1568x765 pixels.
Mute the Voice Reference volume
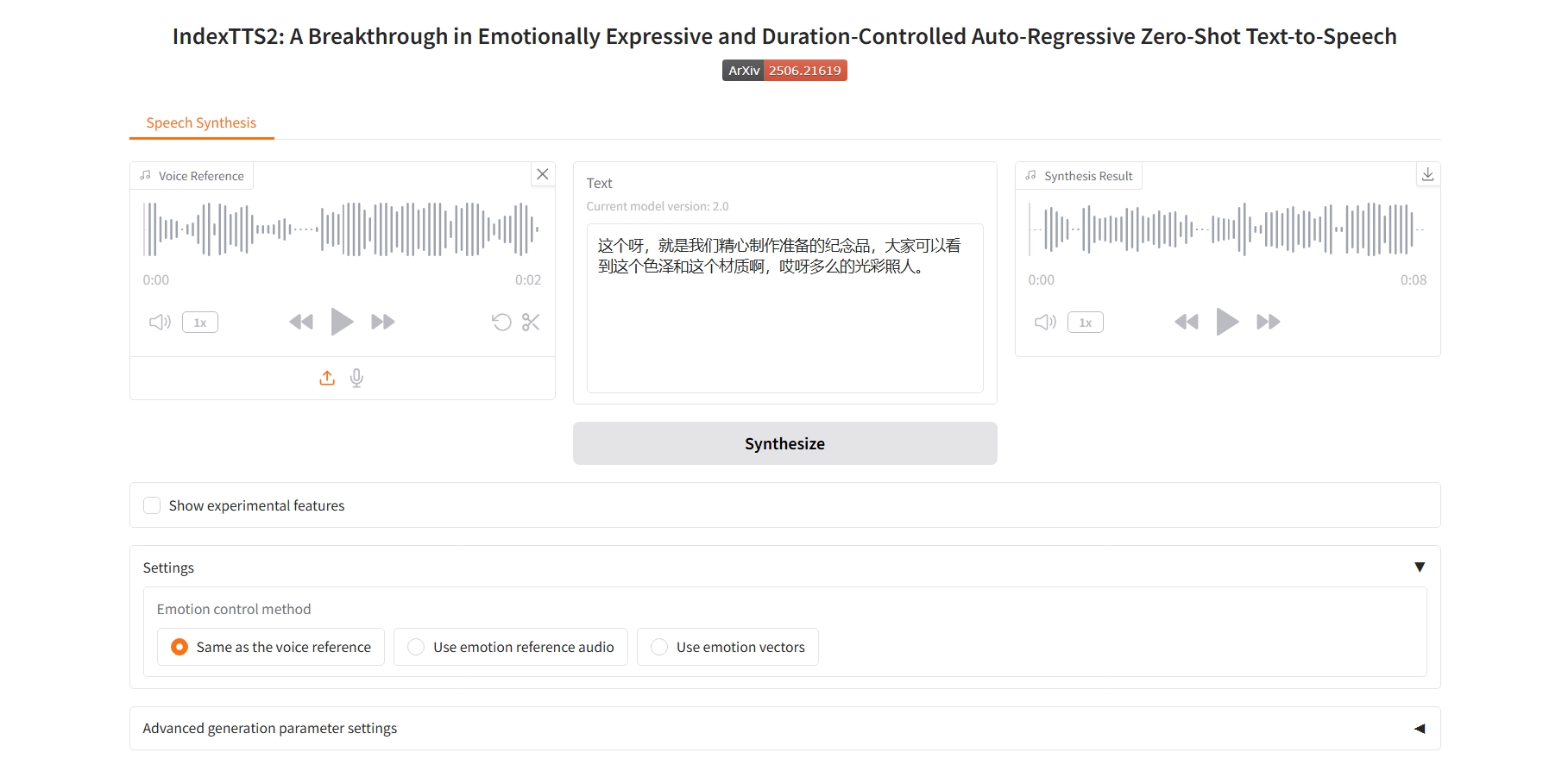160,323
